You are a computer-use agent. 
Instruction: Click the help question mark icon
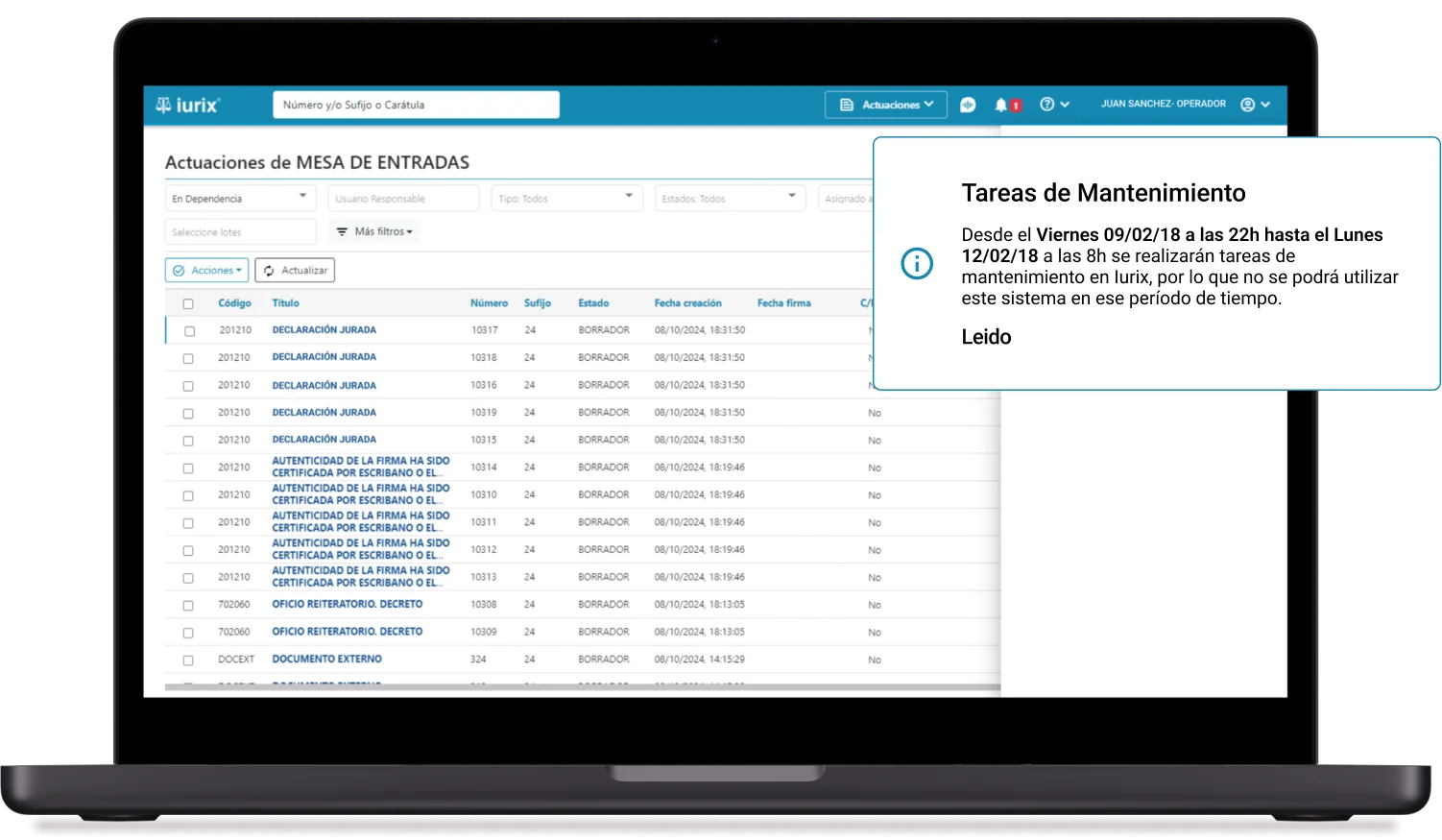1047,105
